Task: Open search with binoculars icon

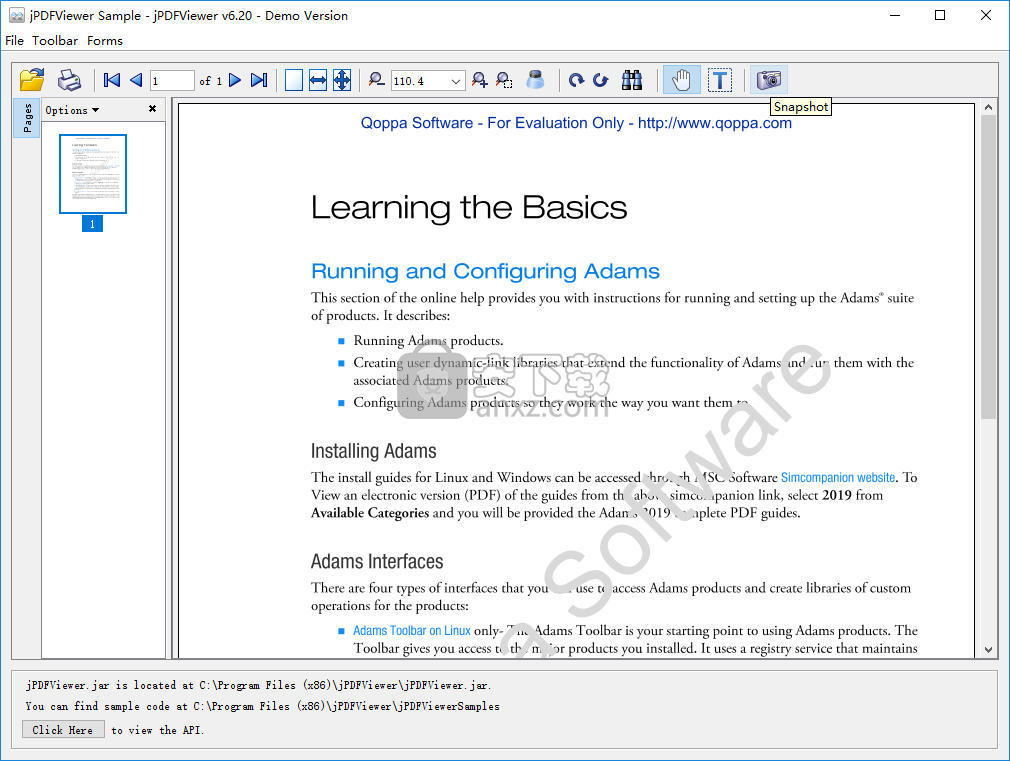Action: (632, 80)
